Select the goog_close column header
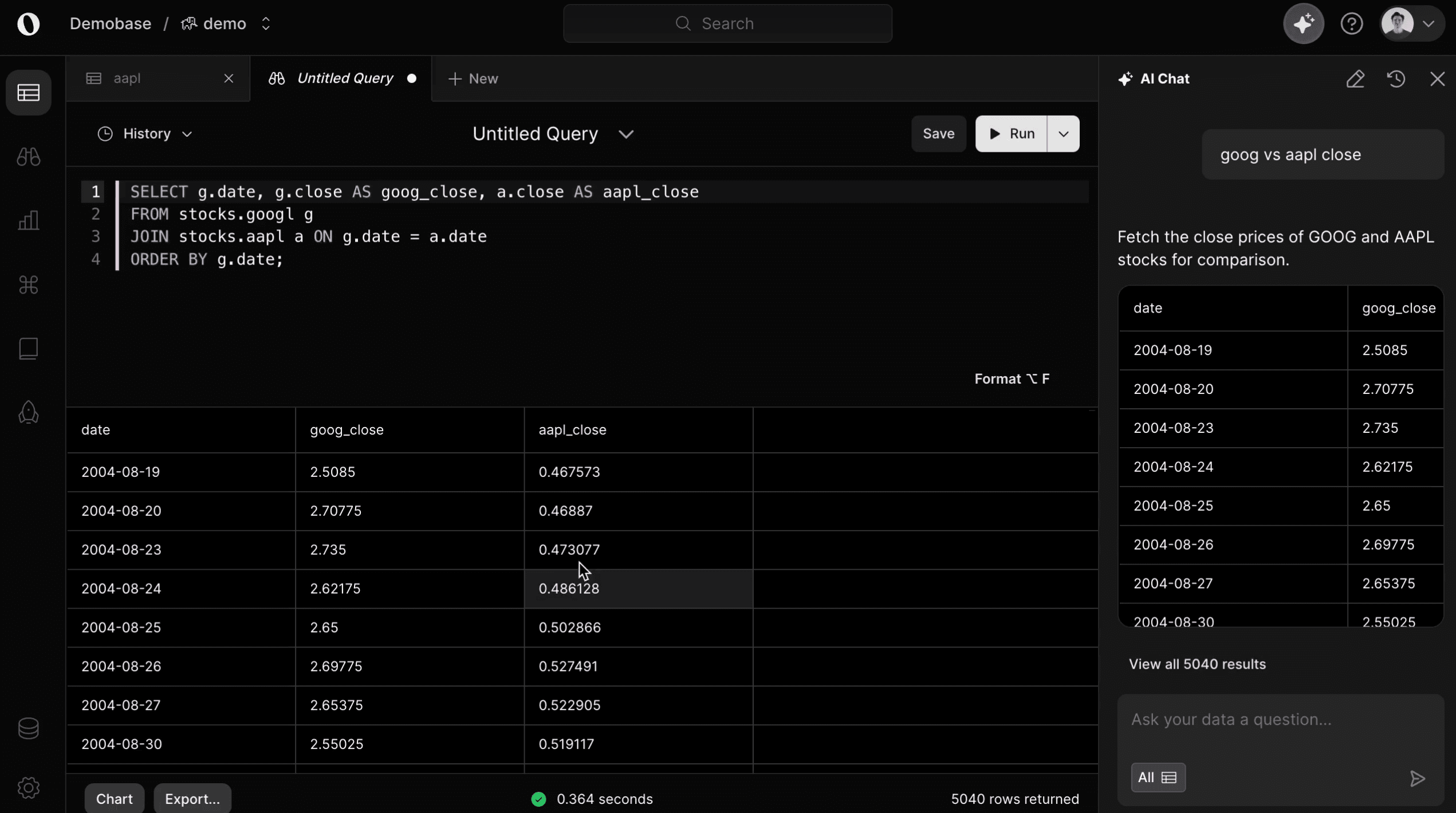This screenshot has height=813, width=1456. (410, 430)
